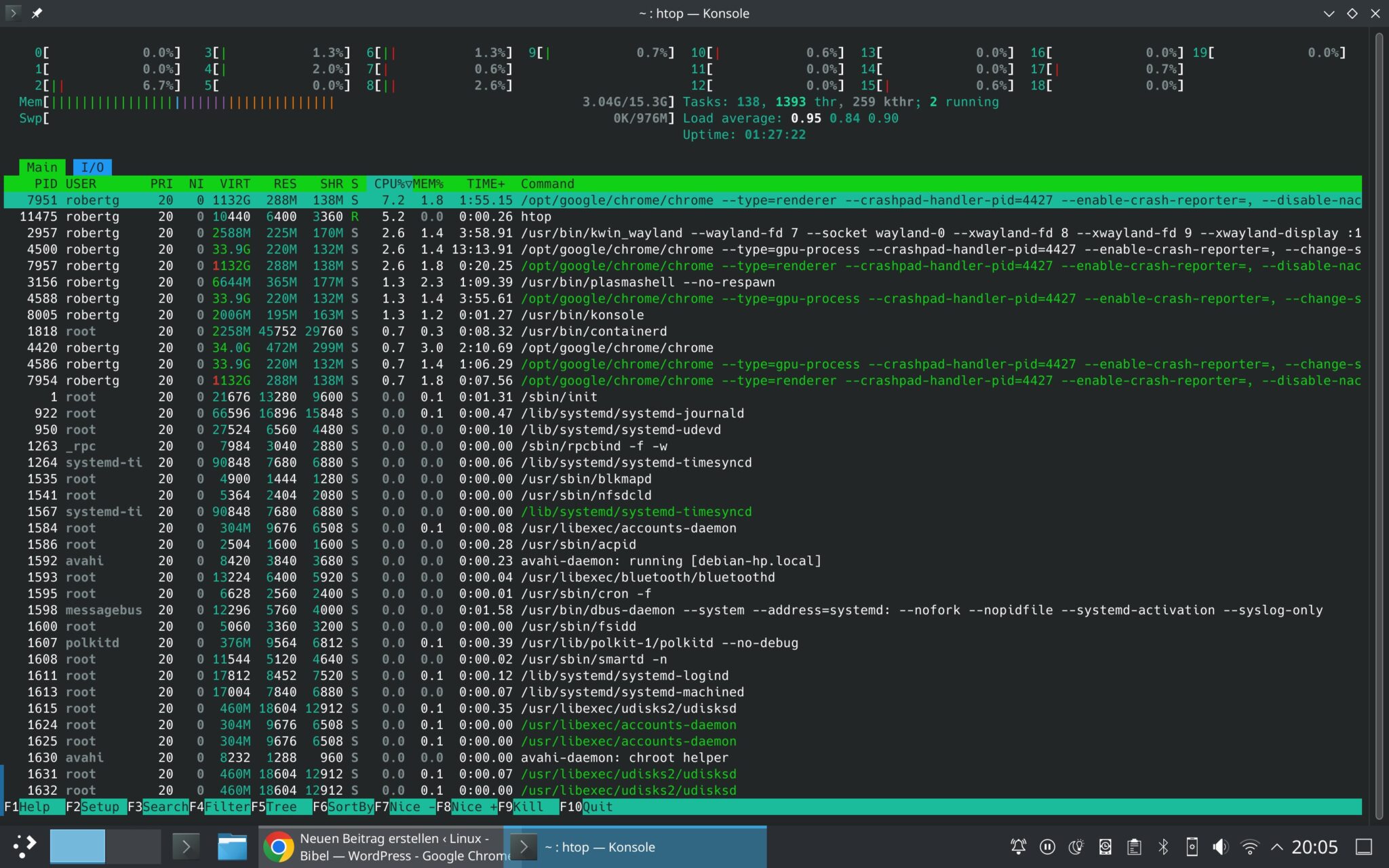Image resolution: width=1389 pixels, height=868 pixels.
Task: Open the volume control tray icon
Action: tap(1220, 846)
